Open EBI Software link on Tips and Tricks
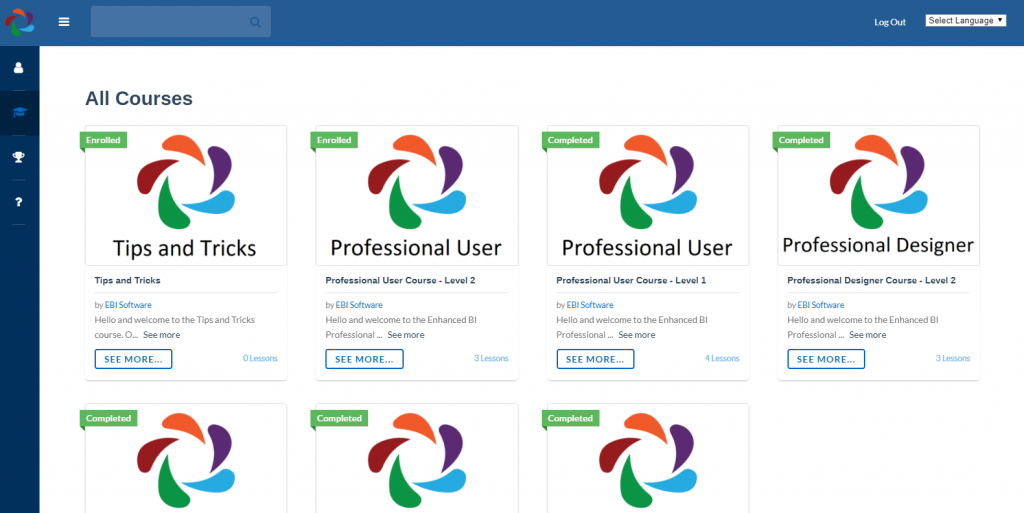Image resolution: width=1024 pixels, height=513 pixels. coord(128,305)
